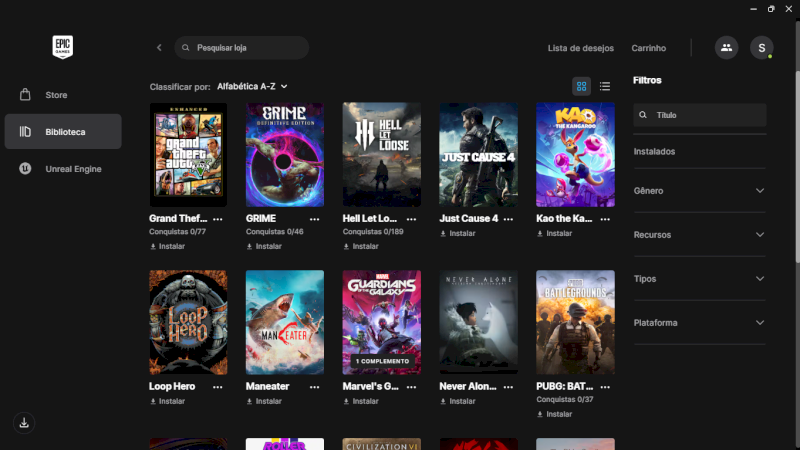Click the Conquistas 0/37 text
This screenshot has height=450, width=800.
pos(565,399)
